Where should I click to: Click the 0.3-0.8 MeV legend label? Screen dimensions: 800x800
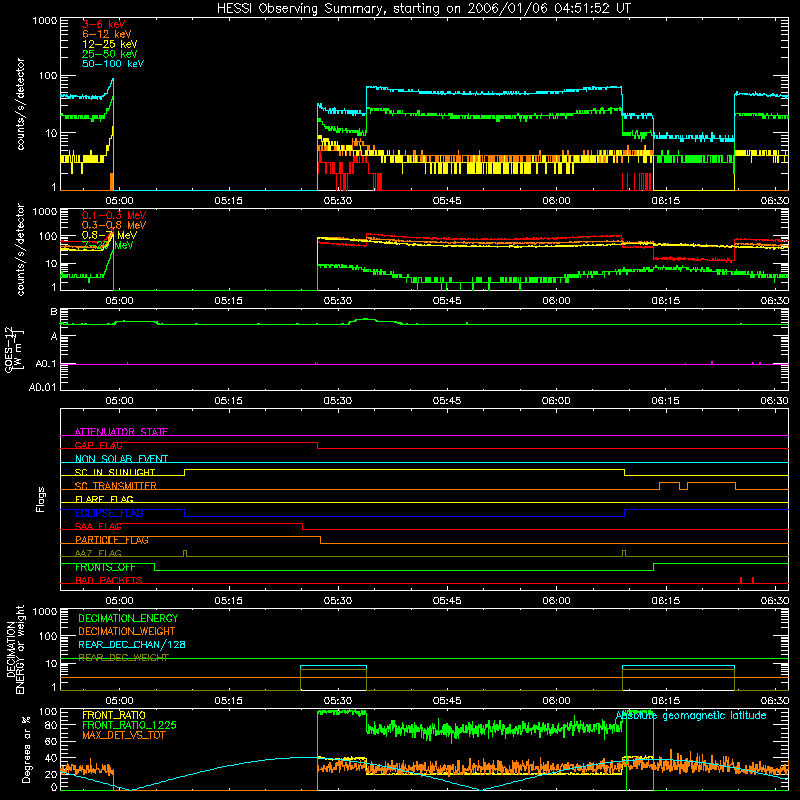tap(114, 225)
